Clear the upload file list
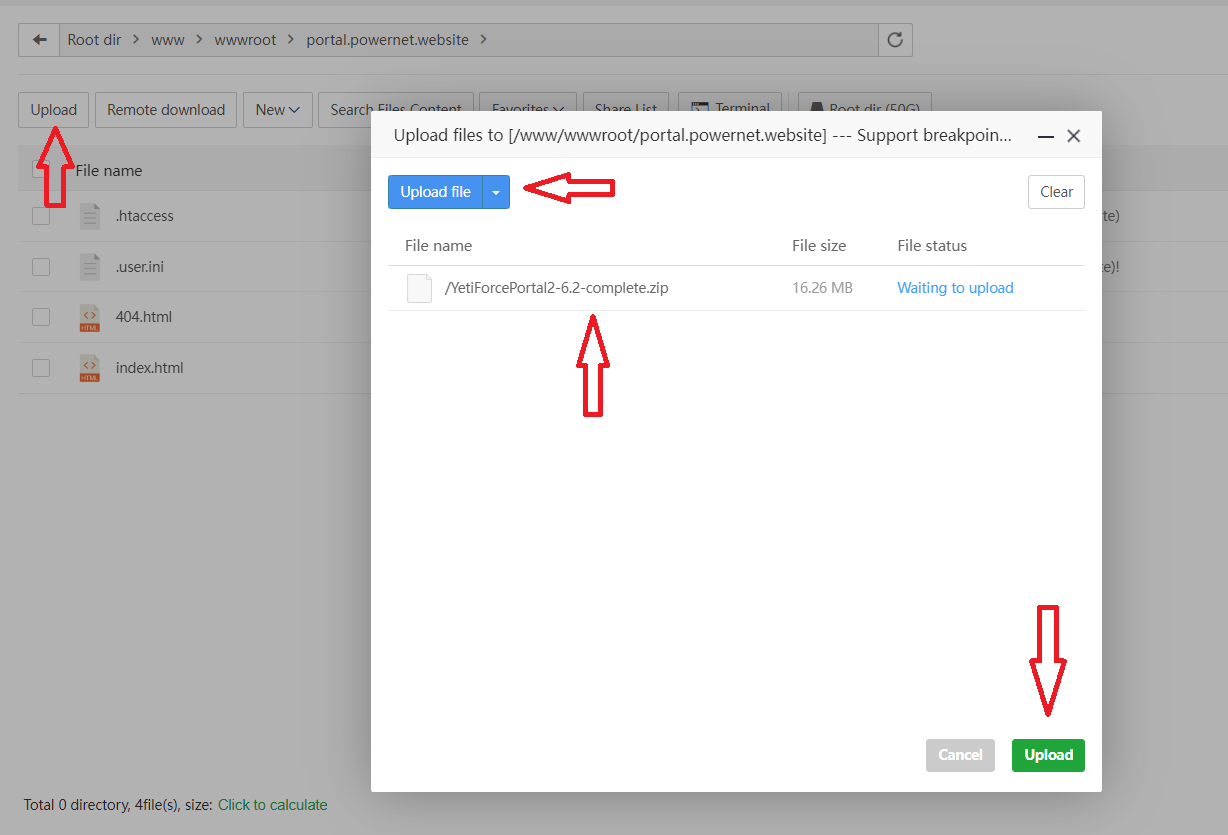Screen dimensions: 1228x835 point(1056,192)
